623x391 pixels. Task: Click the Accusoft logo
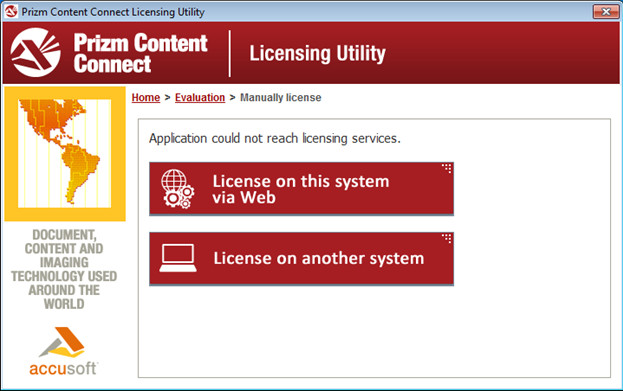[x=63, y=351]
